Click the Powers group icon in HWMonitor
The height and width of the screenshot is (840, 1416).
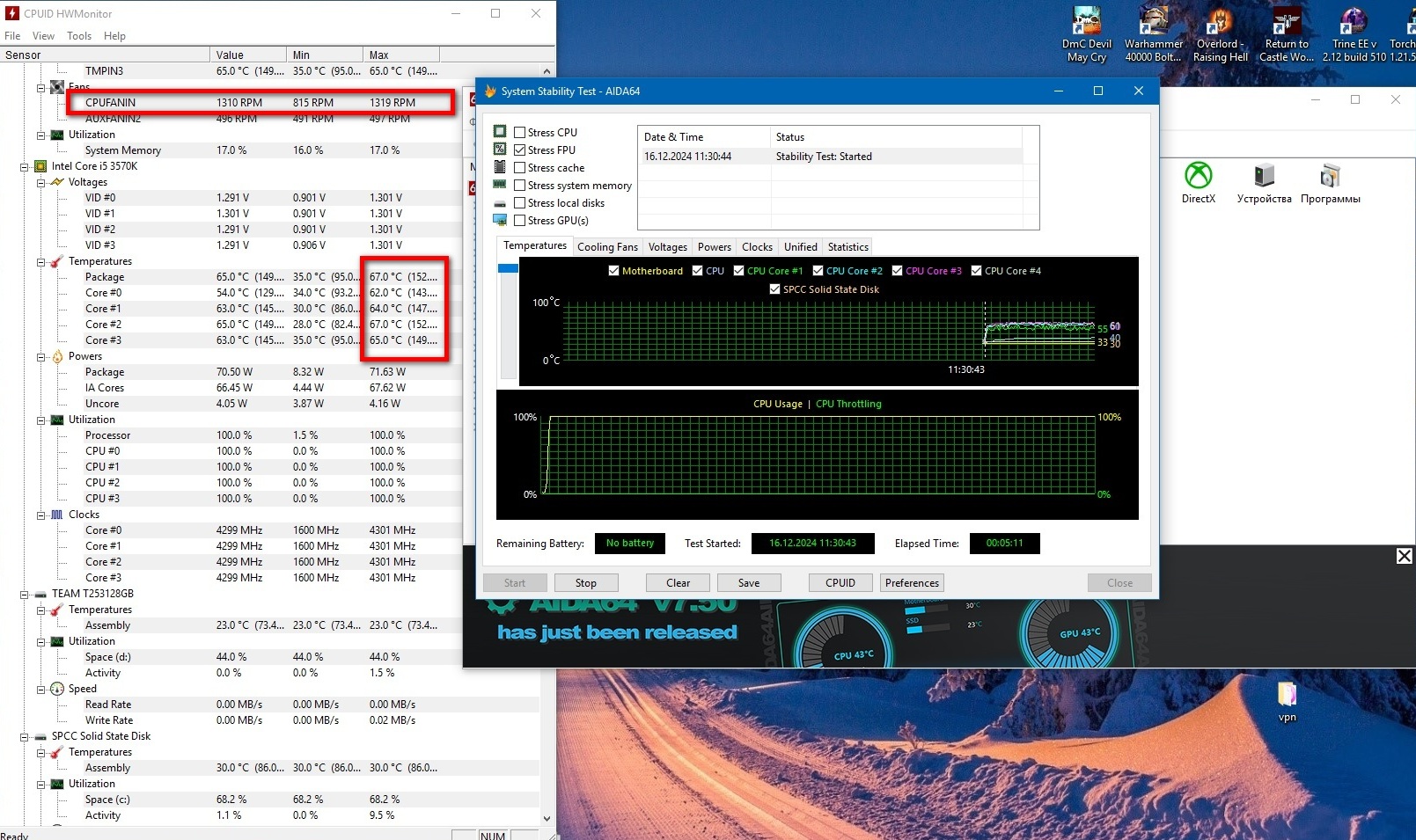point(57,356)
